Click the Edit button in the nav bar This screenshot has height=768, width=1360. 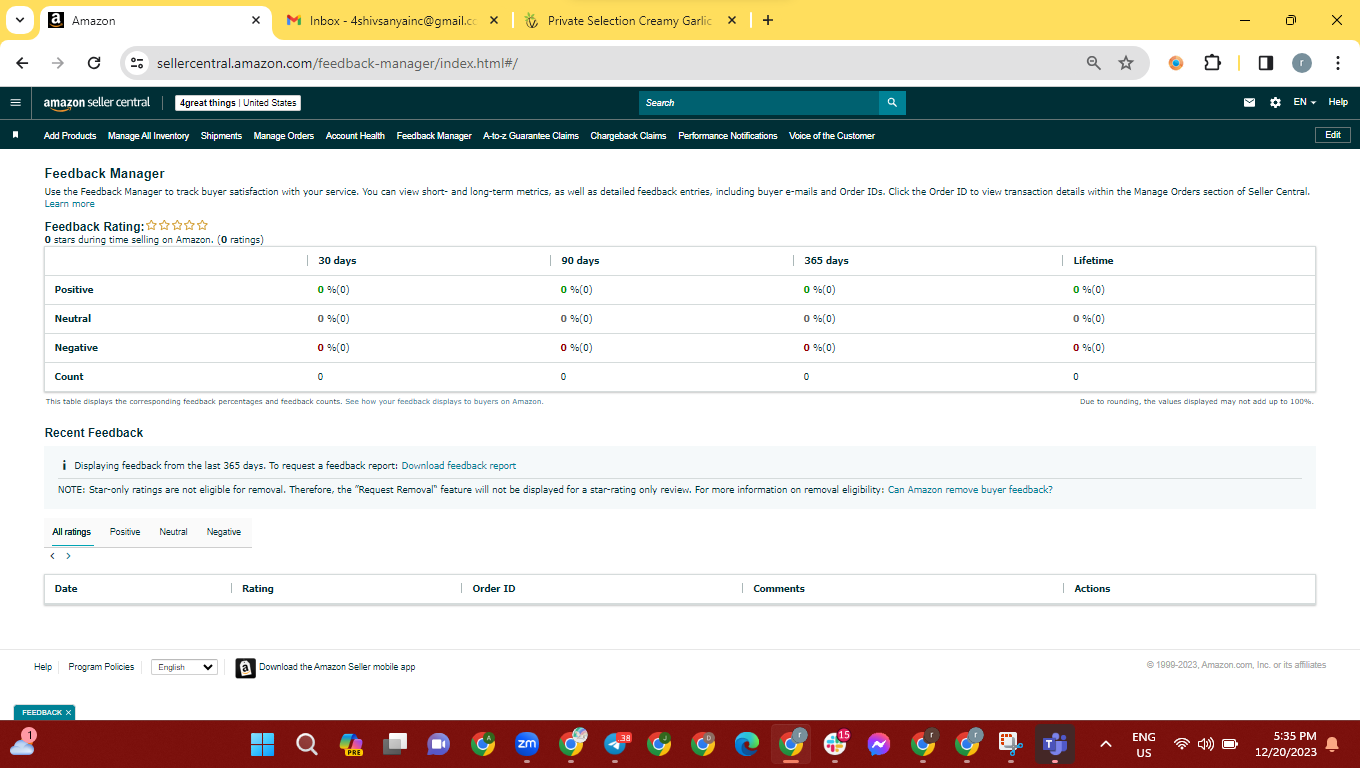tap(1332, 135)
